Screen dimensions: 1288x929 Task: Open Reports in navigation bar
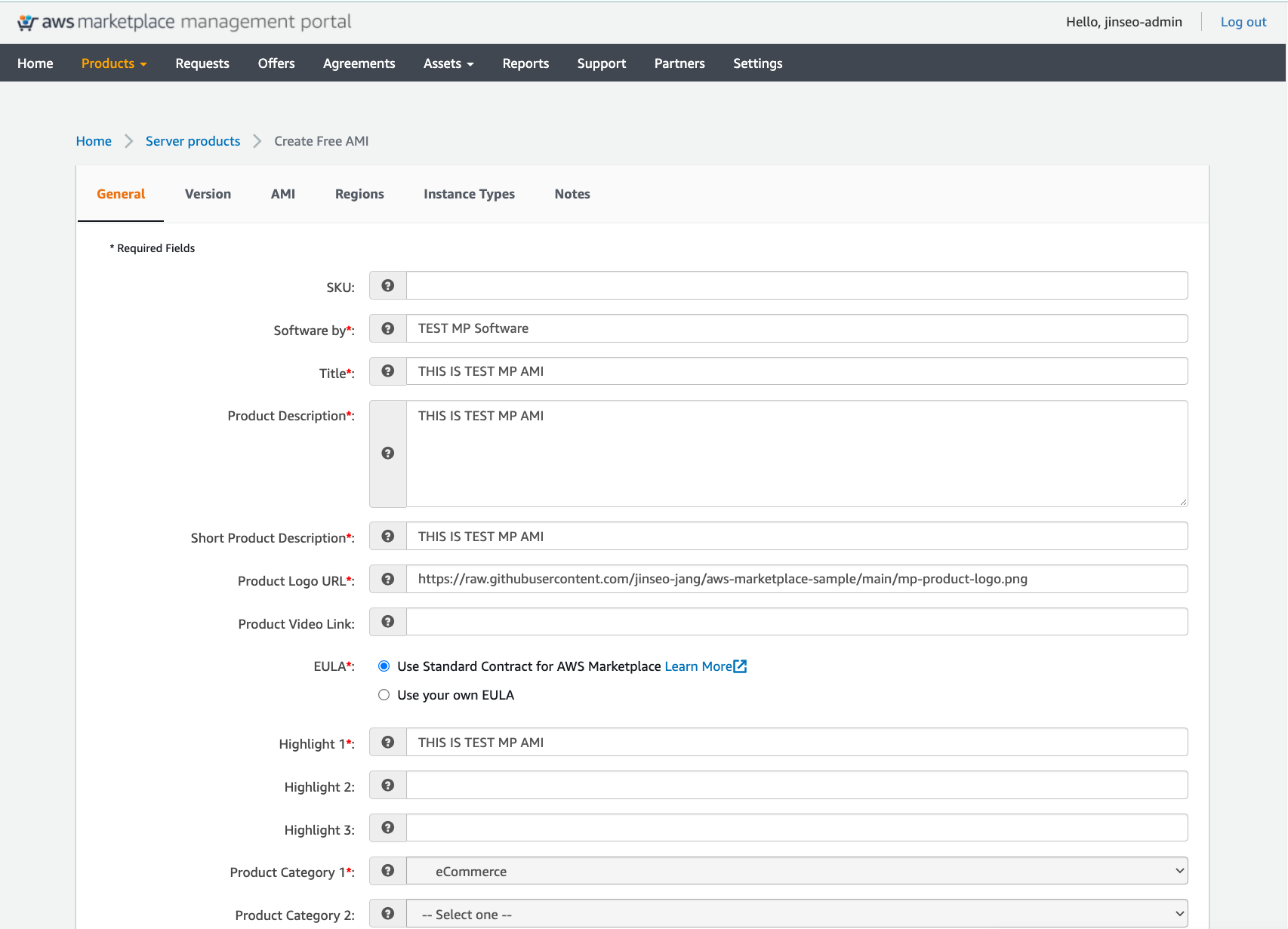pos(526,63)
